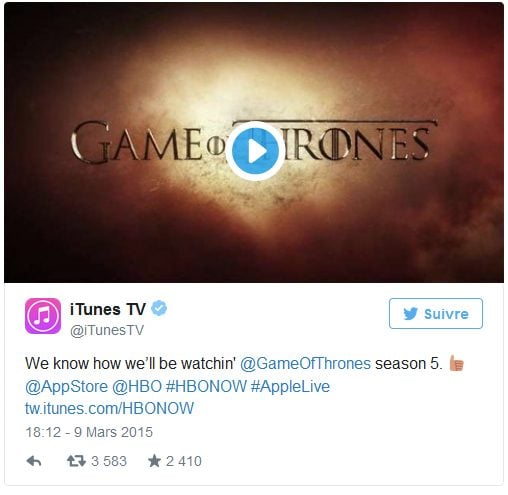This screenshot has width=508, height=495.
Task: Follow iTunes TV with Suivre button
Action: point(436,313)
